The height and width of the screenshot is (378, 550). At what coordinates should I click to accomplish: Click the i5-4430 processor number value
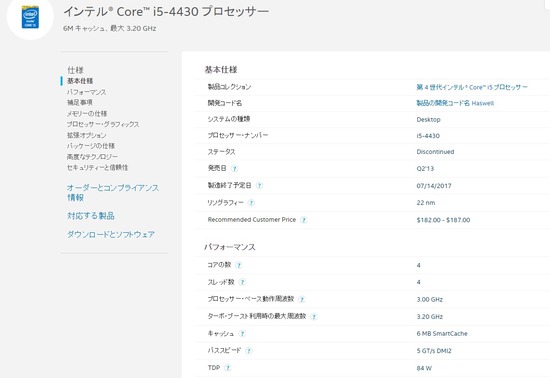428,136
